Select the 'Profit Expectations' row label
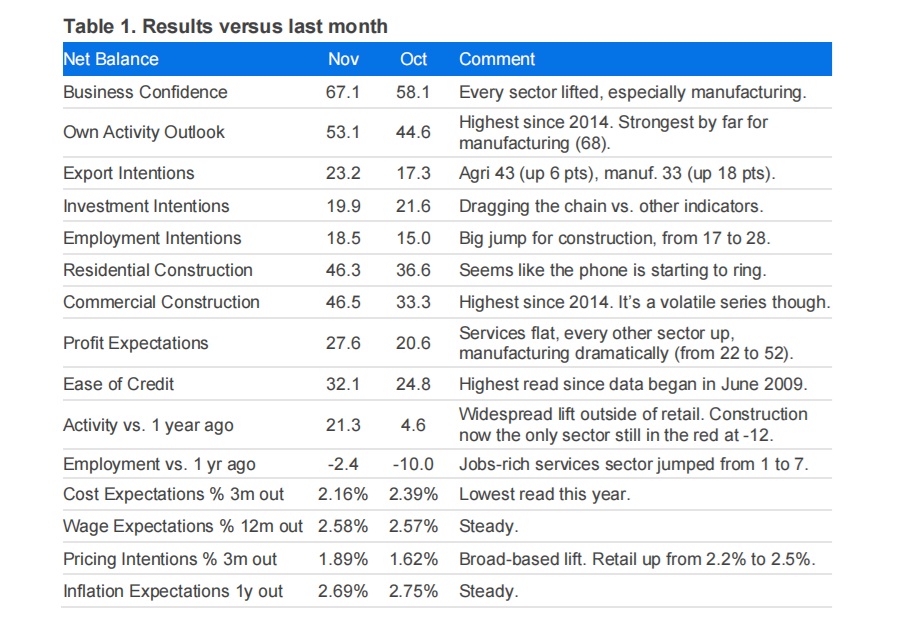 click(x=136, y=343)
